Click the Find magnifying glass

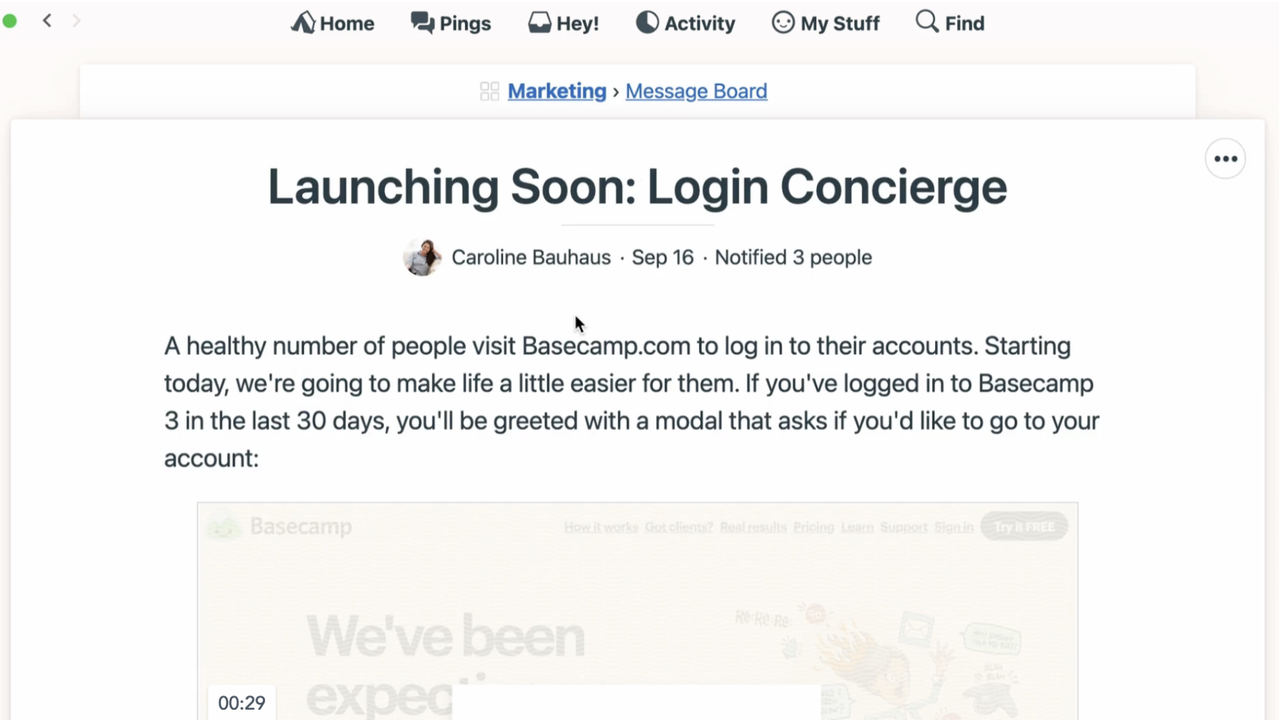pos(927,22)
